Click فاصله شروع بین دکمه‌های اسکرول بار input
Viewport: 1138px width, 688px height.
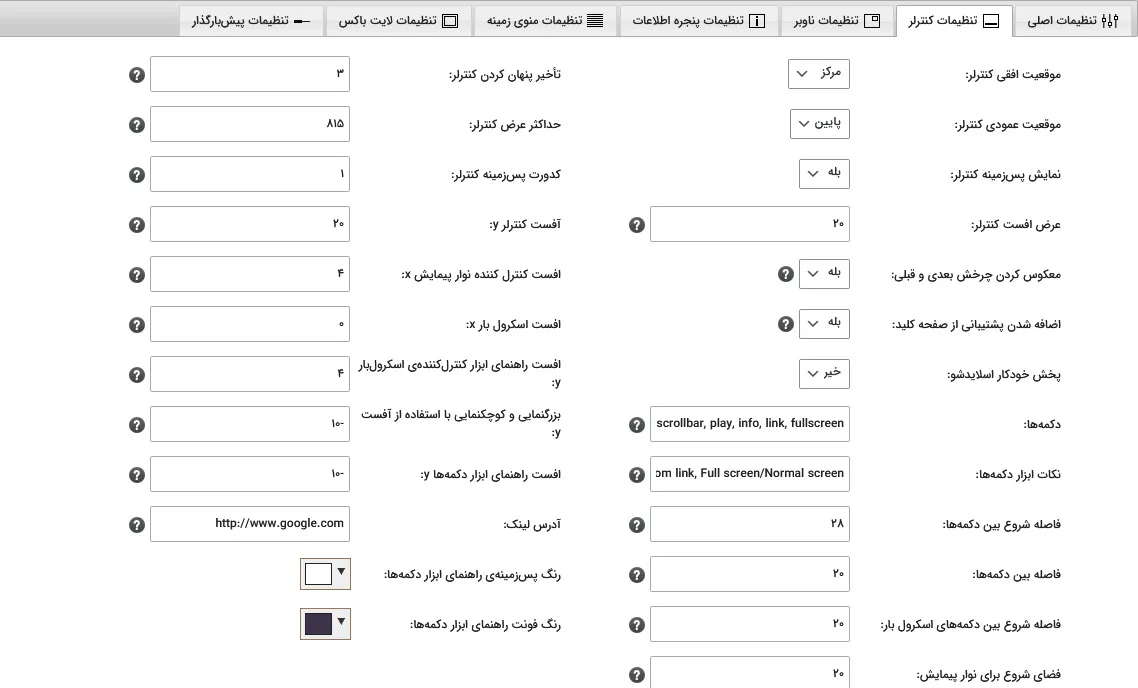750,624
